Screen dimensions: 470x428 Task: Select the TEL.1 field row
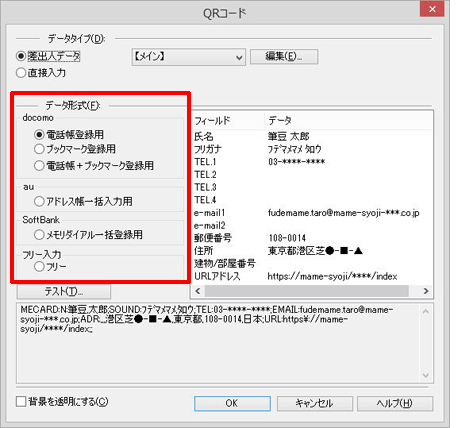coord(312,162)
